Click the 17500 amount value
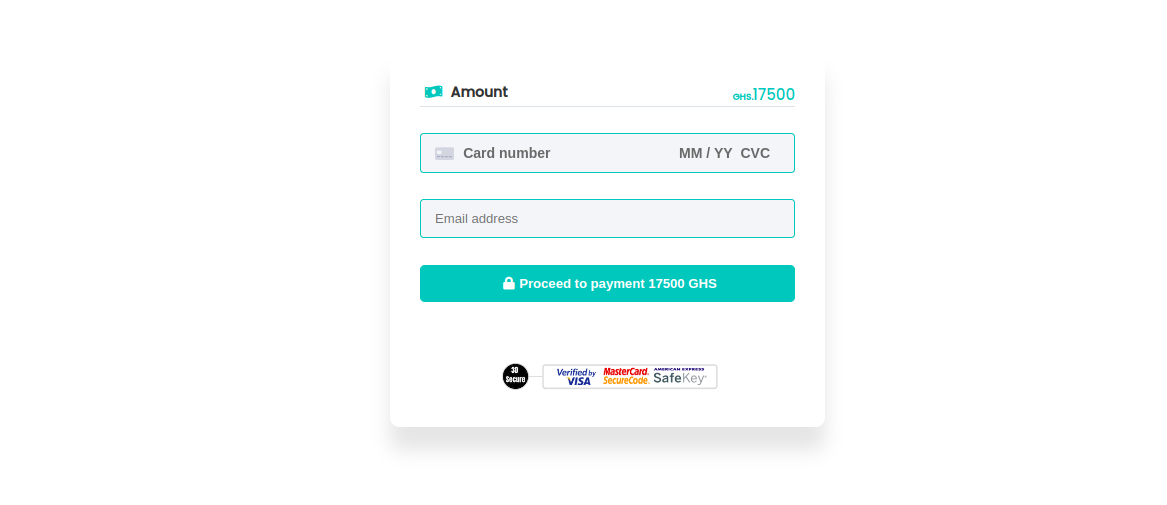The height and width of the screenshot is (505, 1167). pos(774,95)
